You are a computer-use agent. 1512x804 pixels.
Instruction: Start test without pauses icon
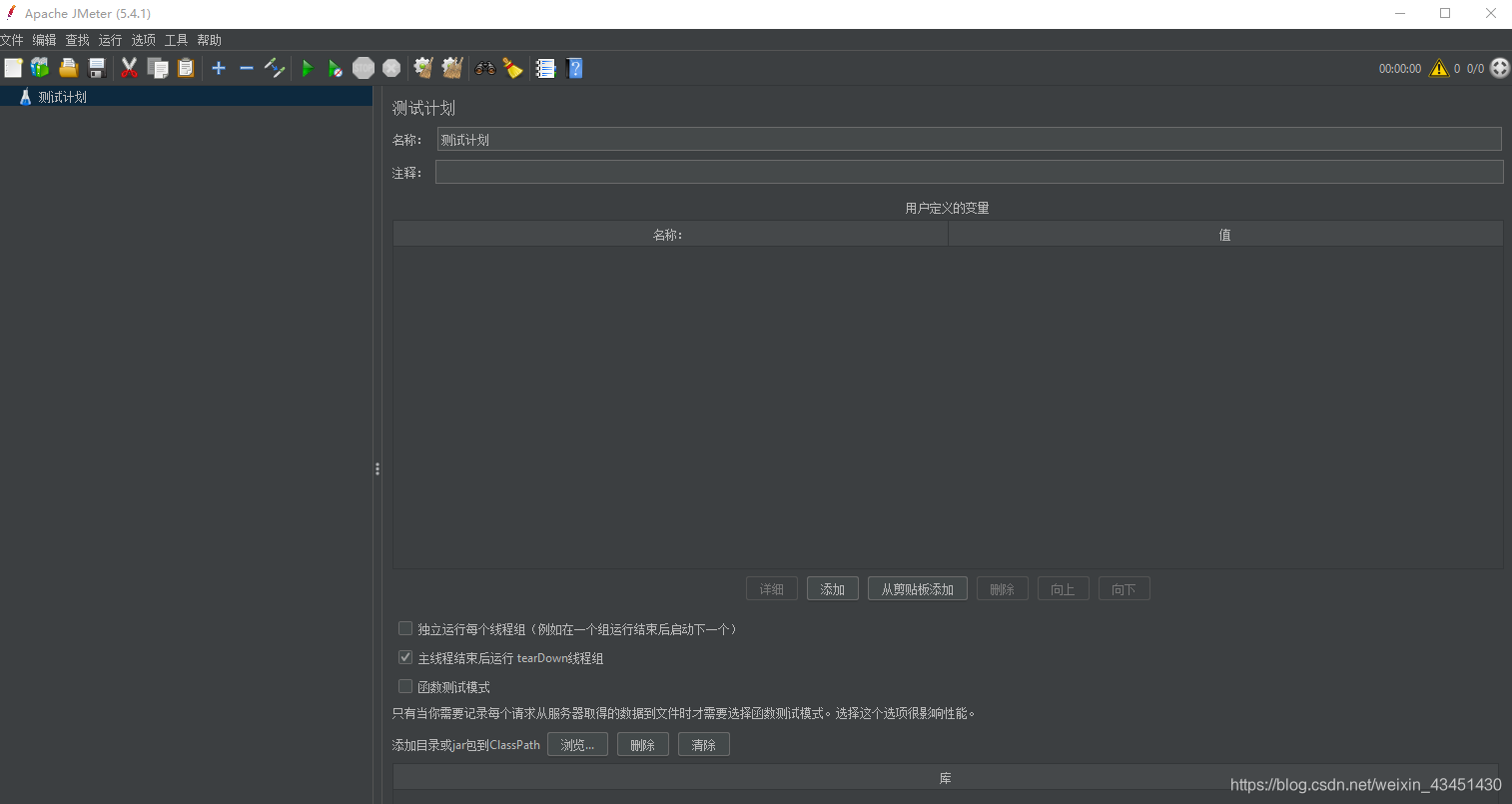click(336, 68)
